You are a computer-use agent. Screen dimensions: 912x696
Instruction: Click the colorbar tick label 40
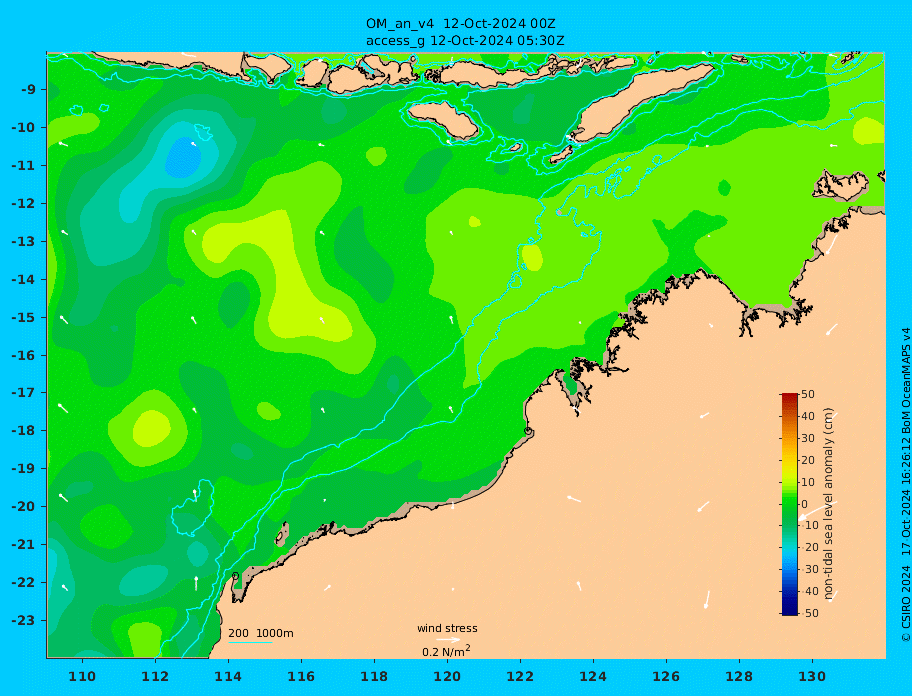pos(808,416)
